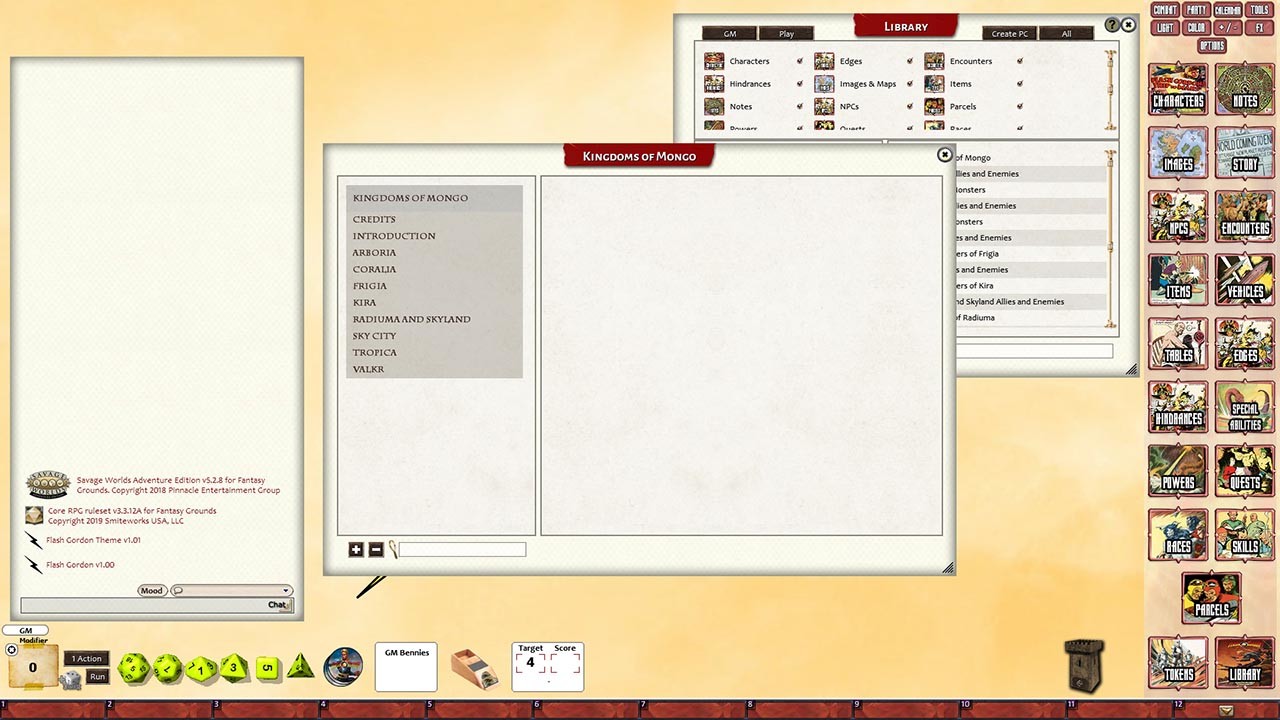Open the NPCs sidebar panel

(x=1178, y=218)
